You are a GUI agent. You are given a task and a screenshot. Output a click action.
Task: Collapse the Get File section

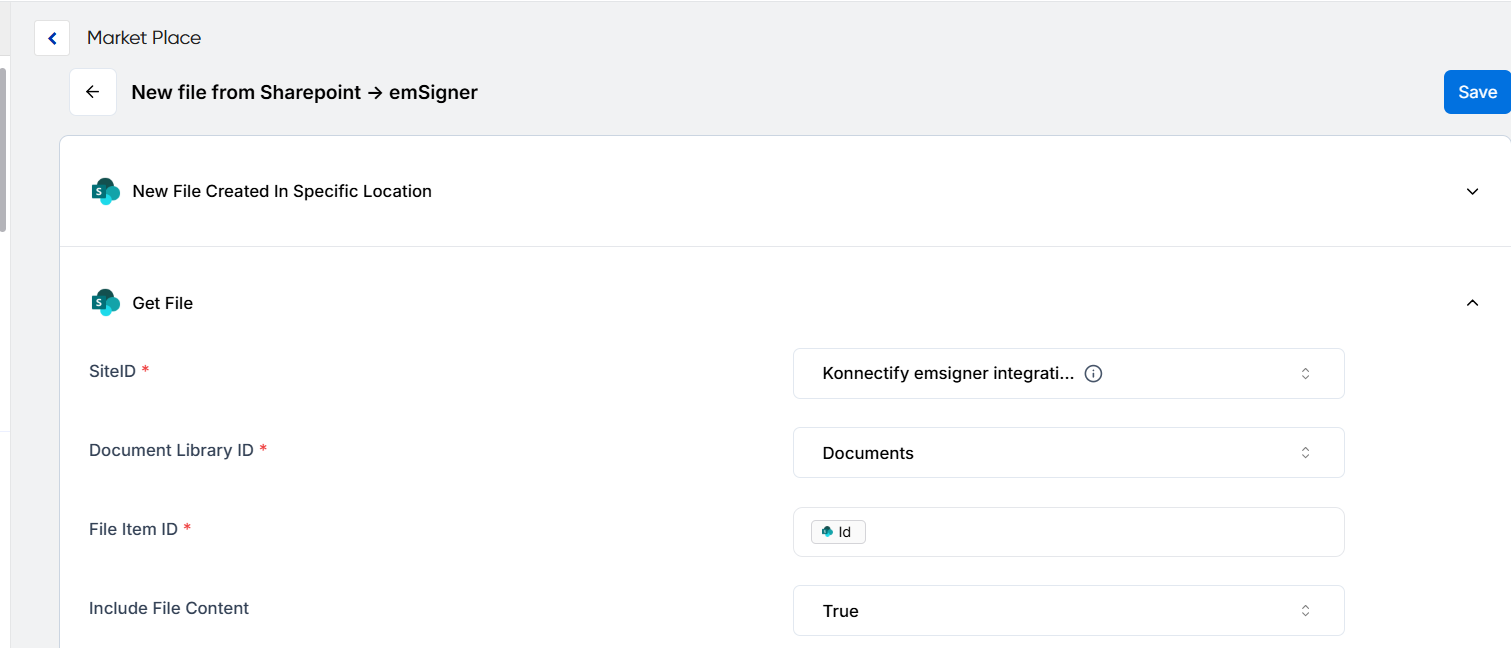click(1472, 303)
